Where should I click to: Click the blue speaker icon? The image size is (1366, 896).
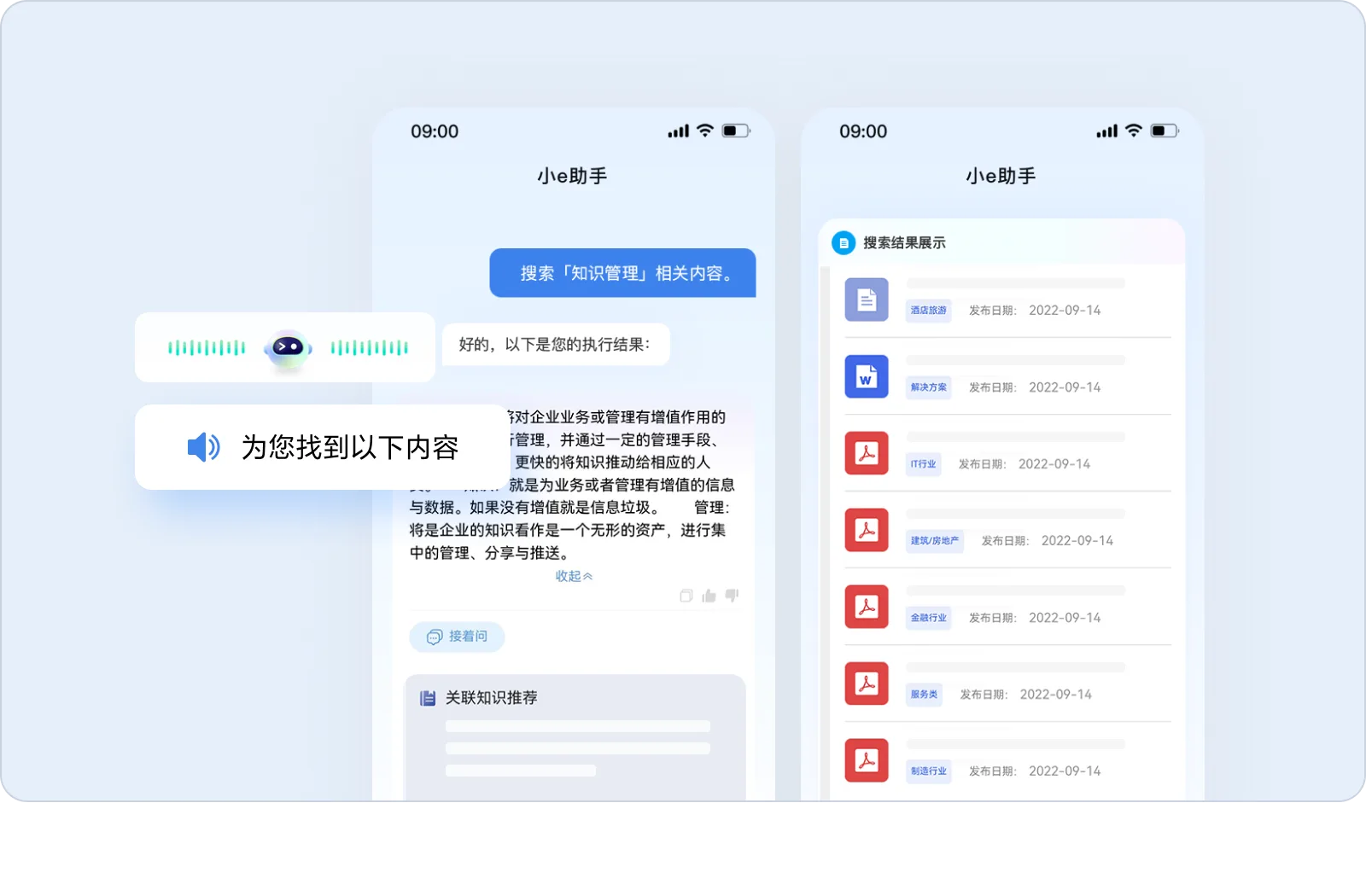pyautogui.click(x=204, y=446)
